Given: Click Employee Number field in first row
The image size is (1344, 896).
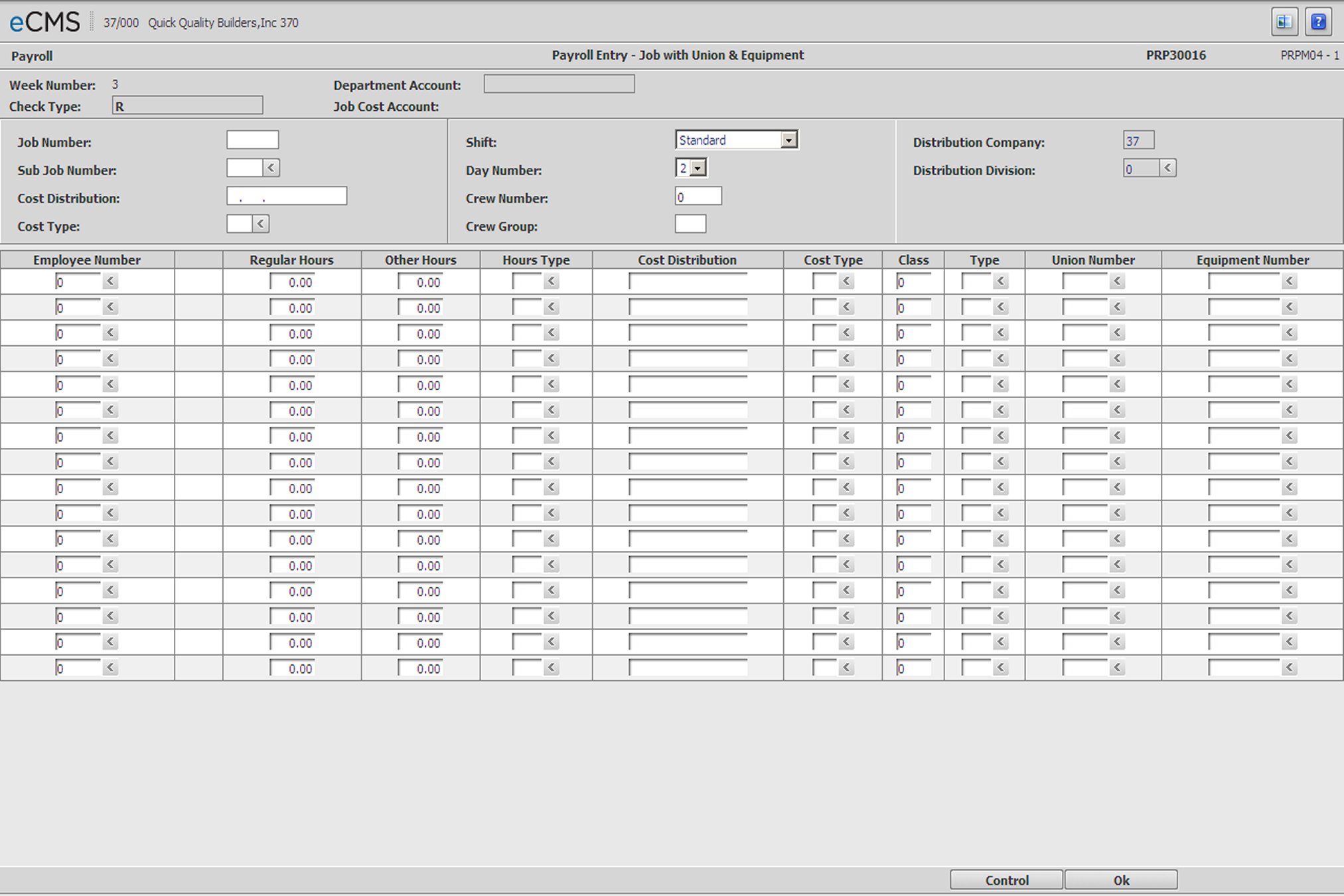Looking at the screenshot, I should (x=78, y=282).
